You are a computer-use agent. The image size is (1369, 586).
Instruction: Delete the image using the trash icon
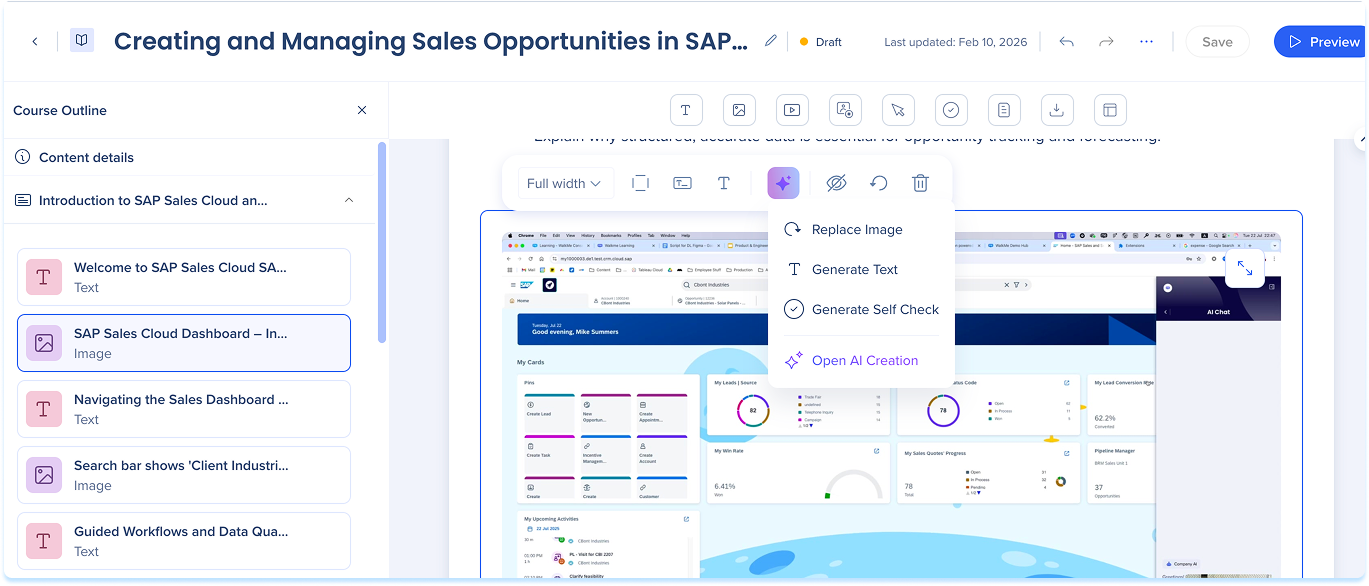[x=920, y=183]
